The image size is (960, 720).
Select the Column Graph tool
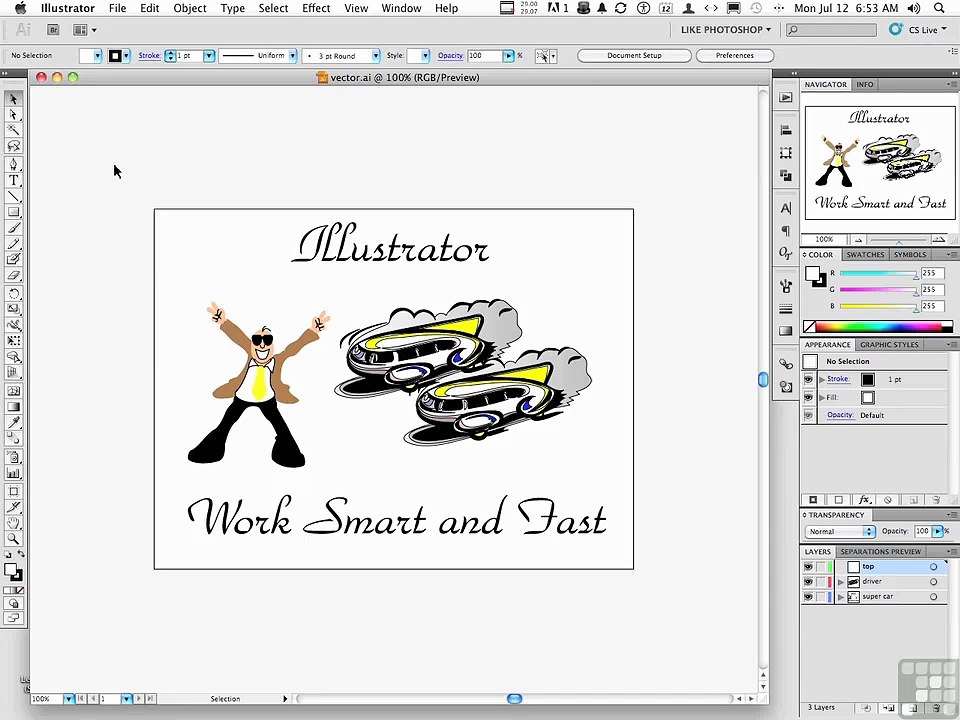click(13, 473)
